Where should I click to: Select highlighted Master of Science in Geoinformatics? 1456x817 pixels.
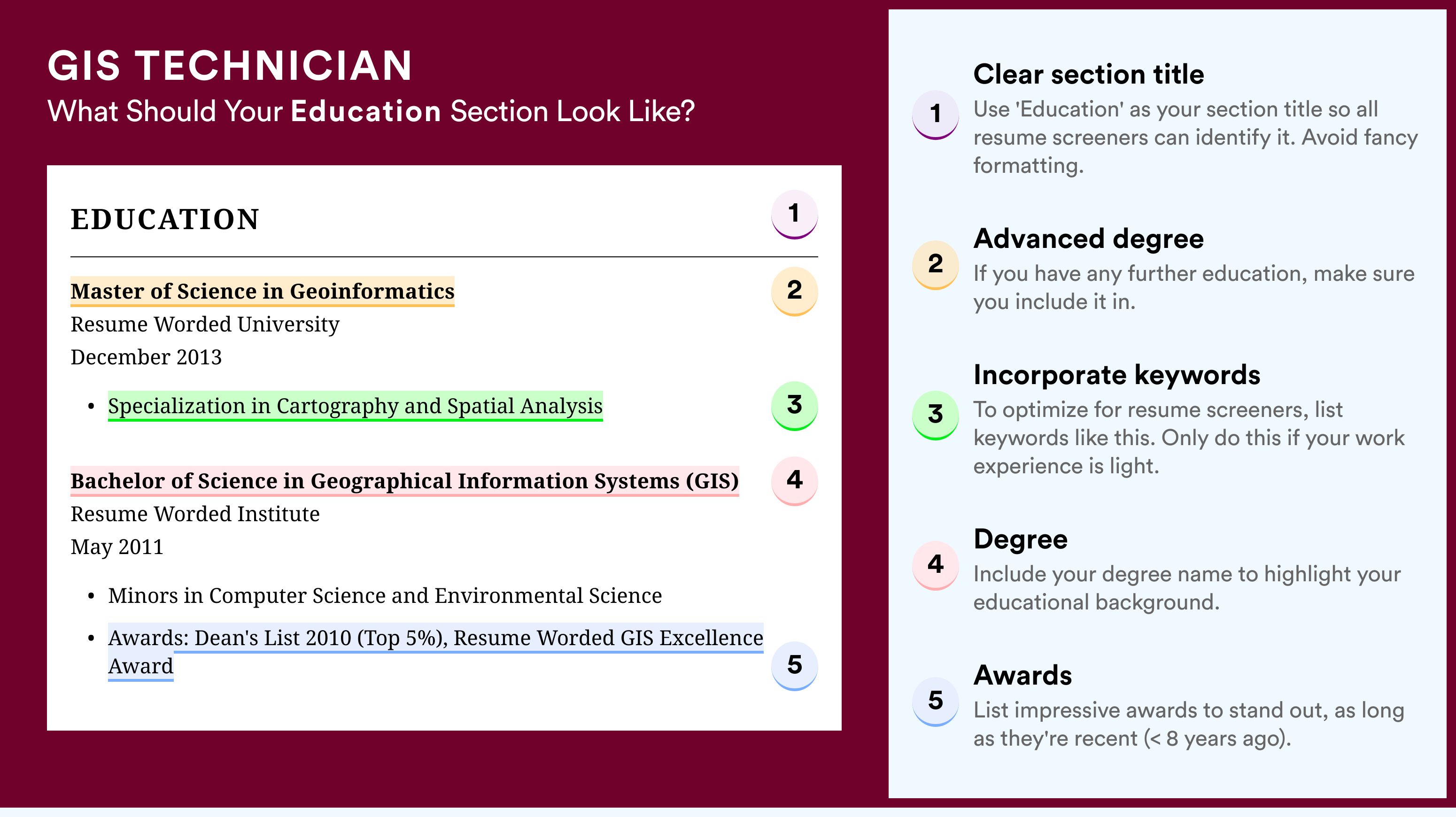point(262,291)
